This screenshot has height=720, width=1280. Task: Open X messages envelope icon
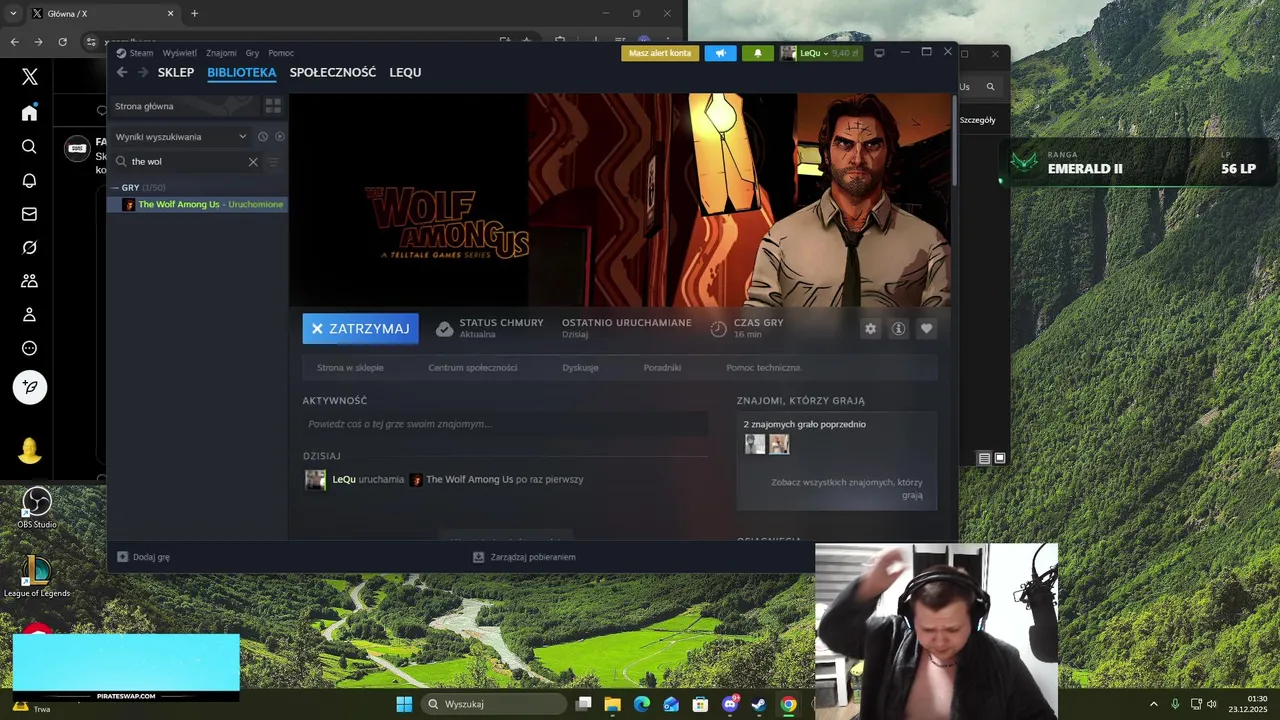(x=29, y=214)
